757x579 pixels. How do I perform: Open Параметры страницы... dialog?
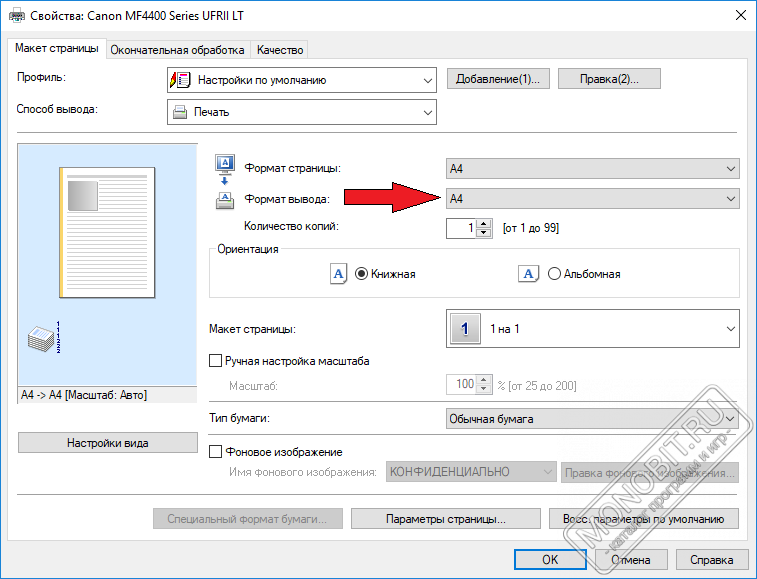point(446,519)
